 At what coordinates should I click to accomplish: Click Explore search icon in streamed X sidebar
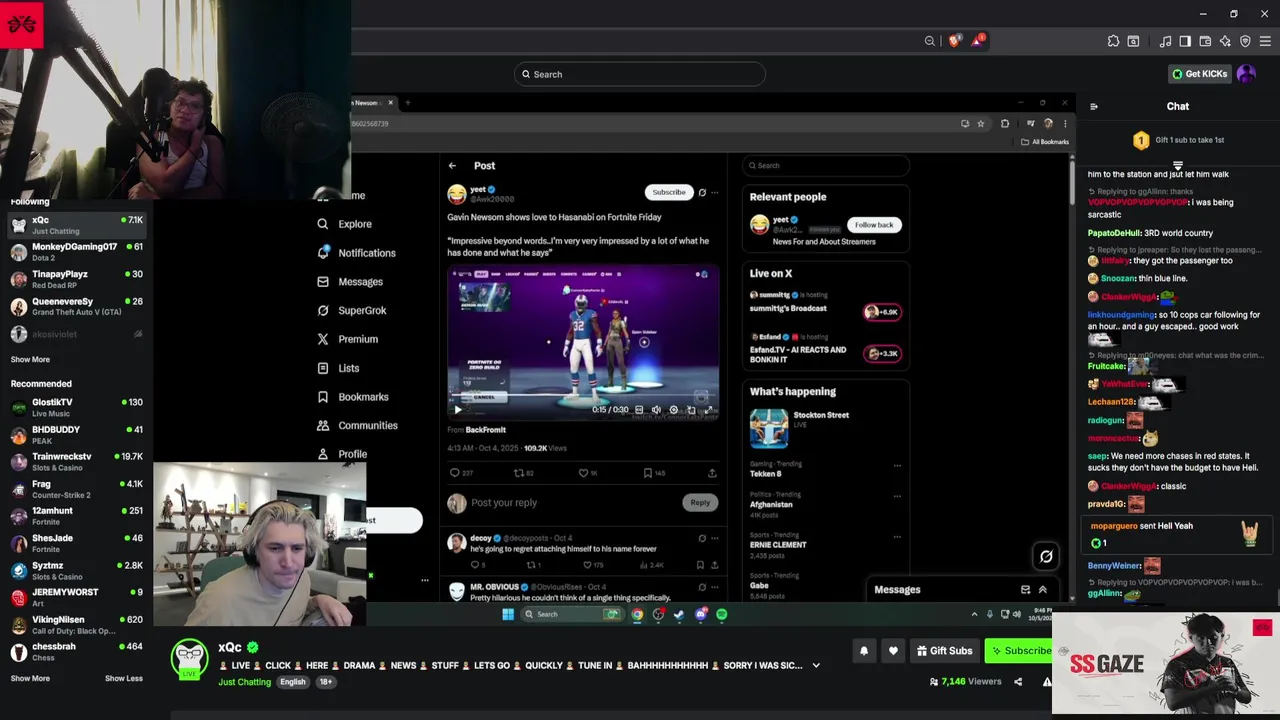(323, 224)
